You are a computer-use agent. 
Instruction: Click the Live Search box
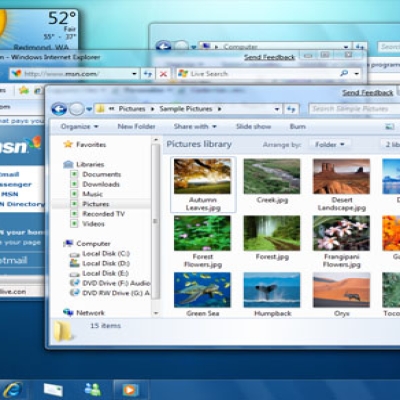click(x=258, y=73)
